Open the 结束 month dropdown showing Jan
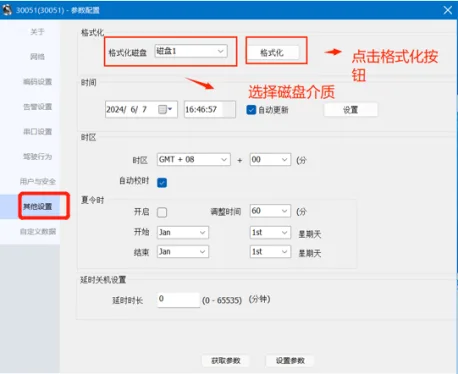458x374 pixels. [x=183, y=252]
